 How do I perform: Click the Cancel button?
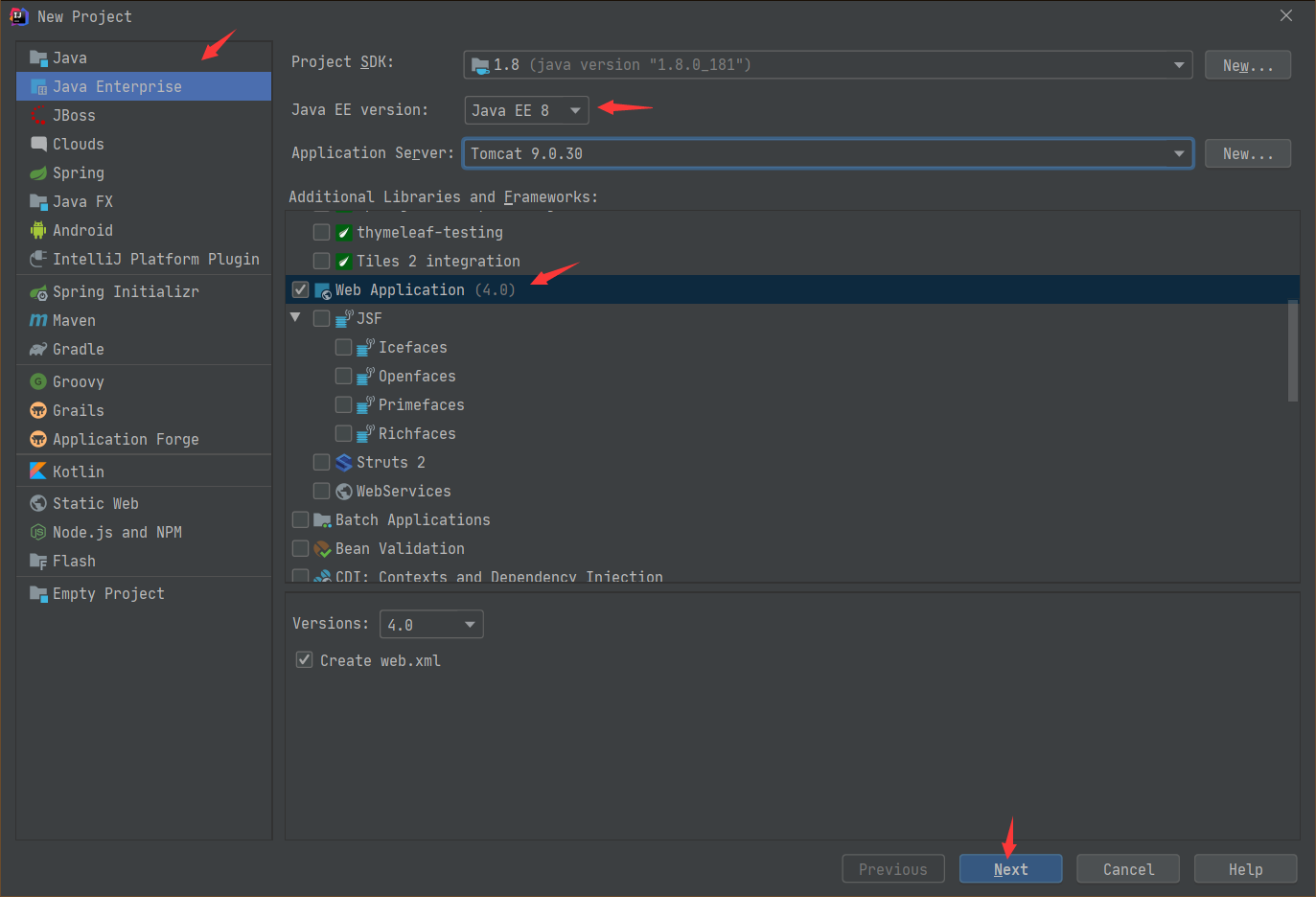point(1128,869)
